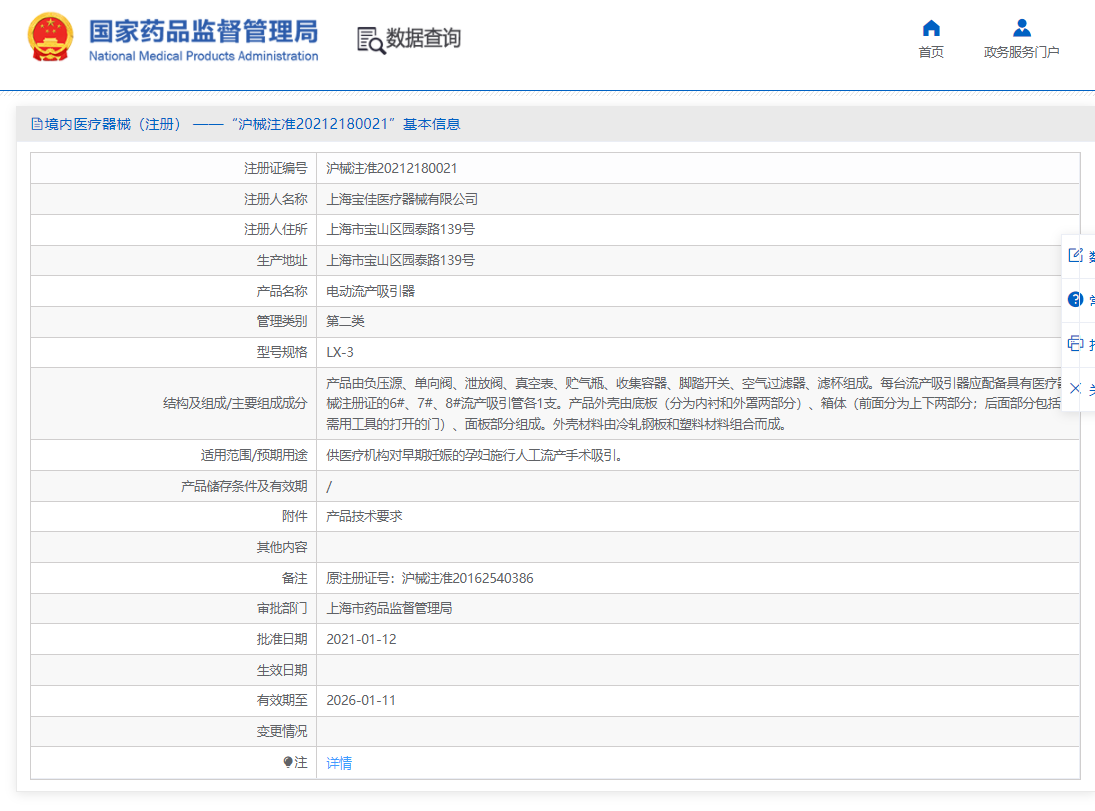Open the 政务服务门户 user icon

pyautogui.click(x=1022, y=28)
